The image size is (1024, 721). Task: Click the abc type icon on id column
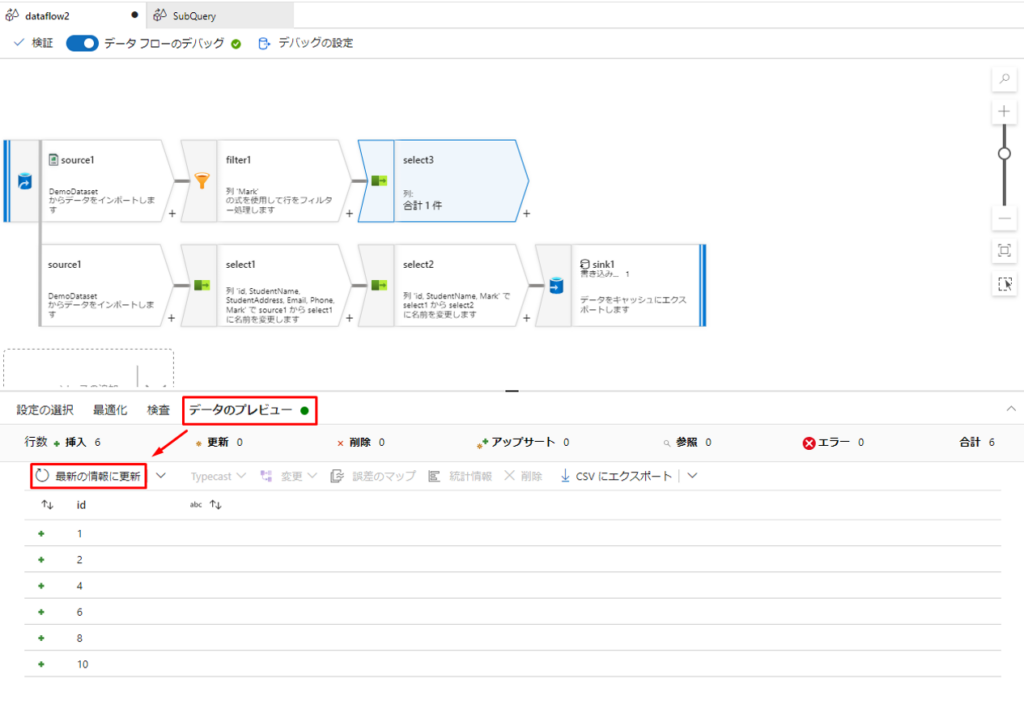click(195, 505)
